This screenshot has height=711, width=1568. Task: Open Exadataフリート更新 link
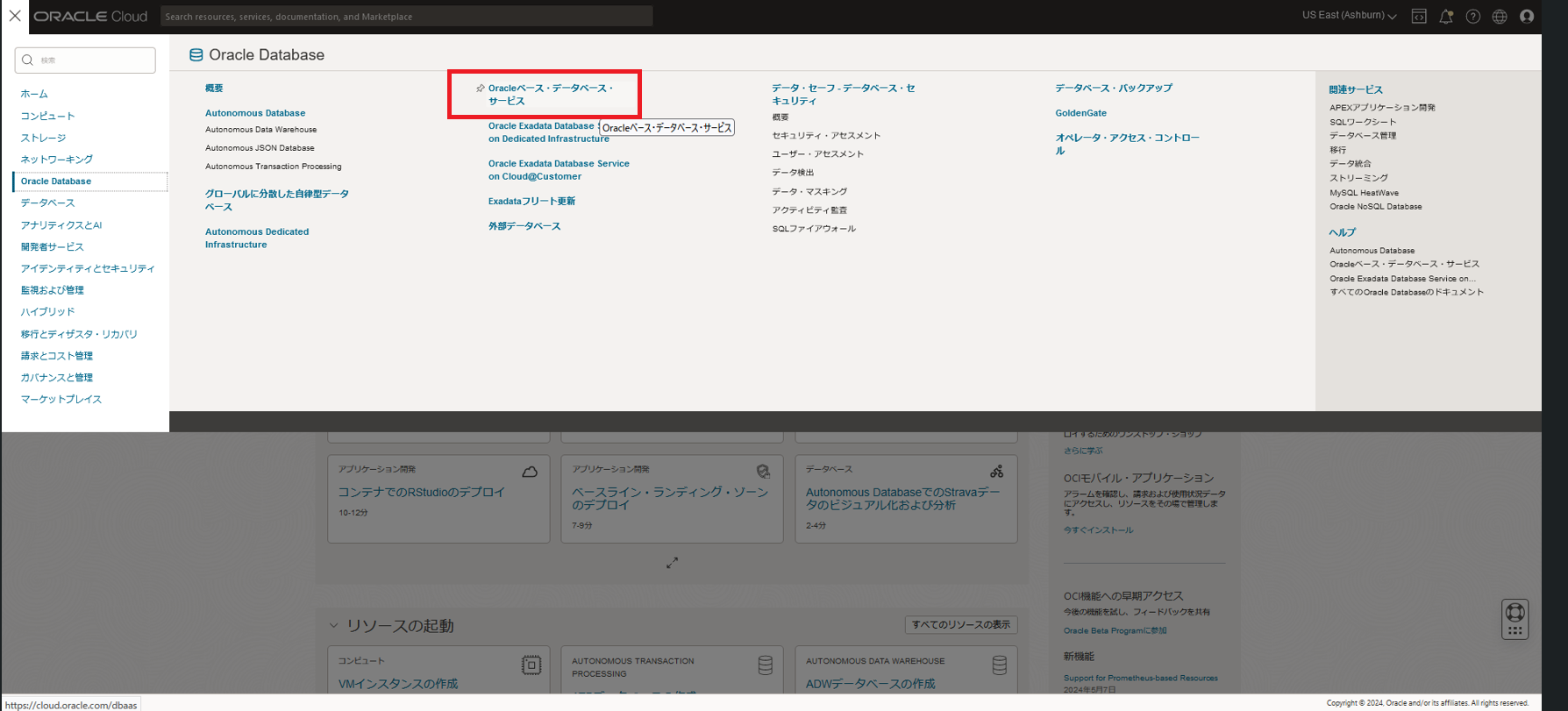531,202
